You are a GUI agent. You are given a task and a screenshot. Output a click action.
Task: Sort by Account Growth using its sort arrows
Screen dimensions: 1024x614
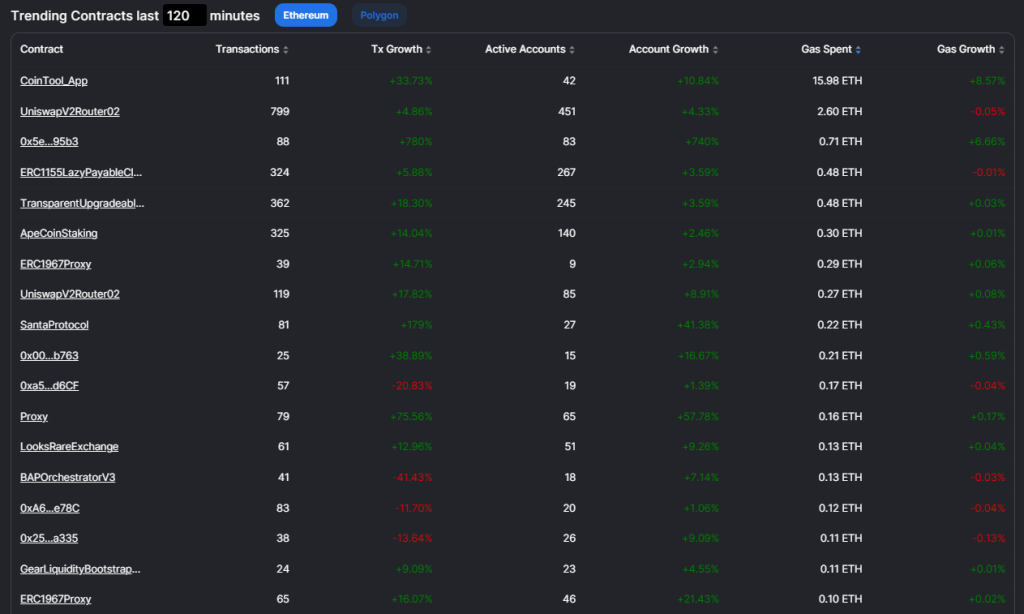tap(715, 50)
